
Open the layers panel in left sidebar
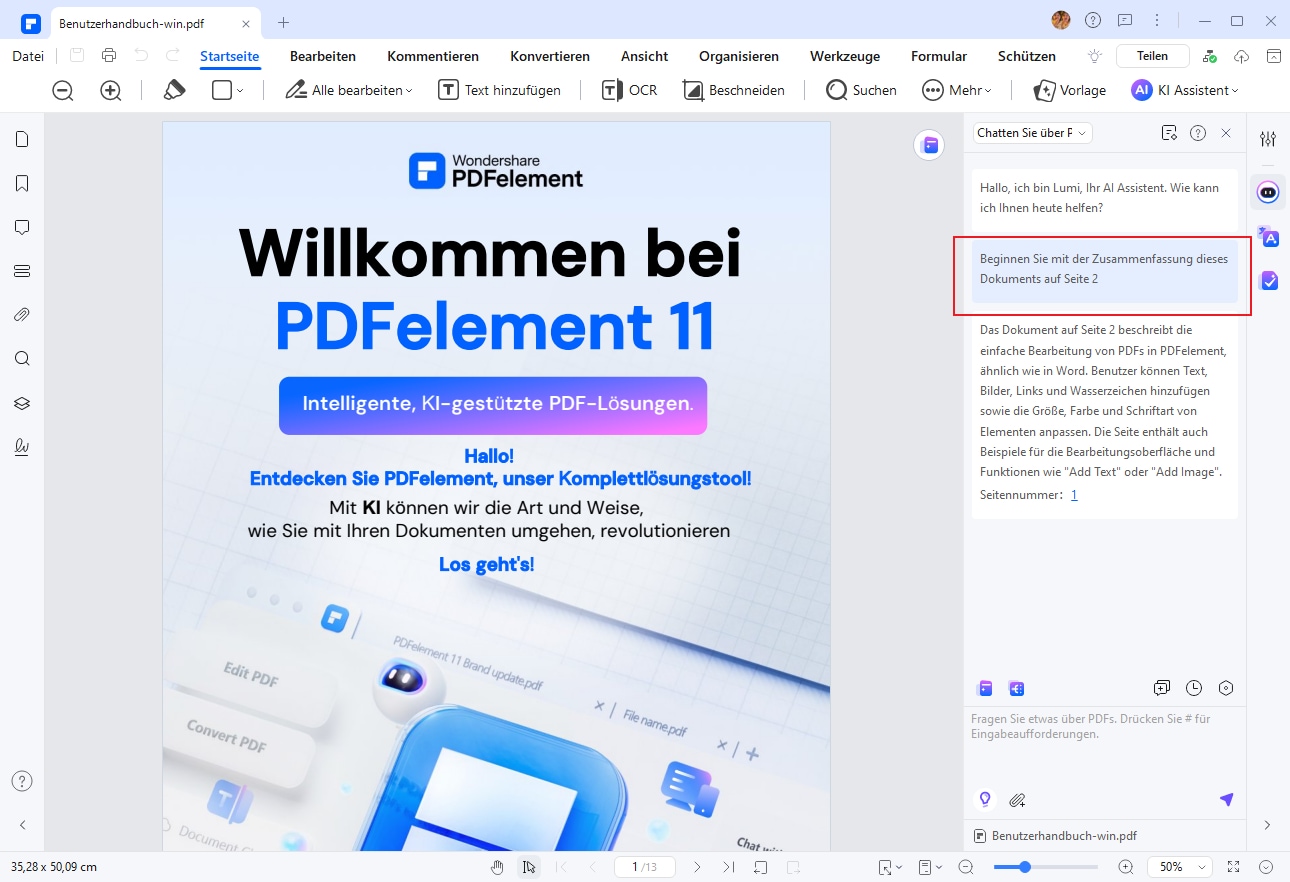tap(22, 403)
